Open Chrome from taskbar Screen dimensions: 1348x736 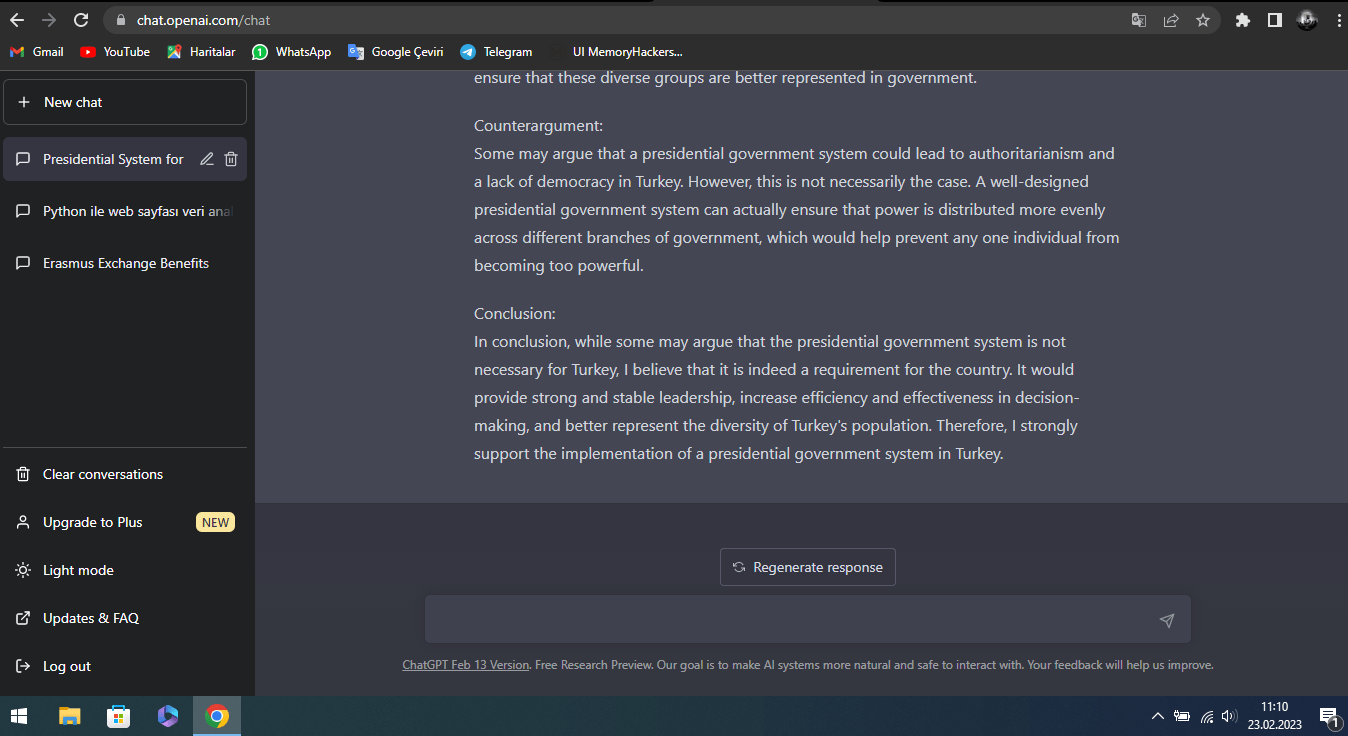[217, 716]
